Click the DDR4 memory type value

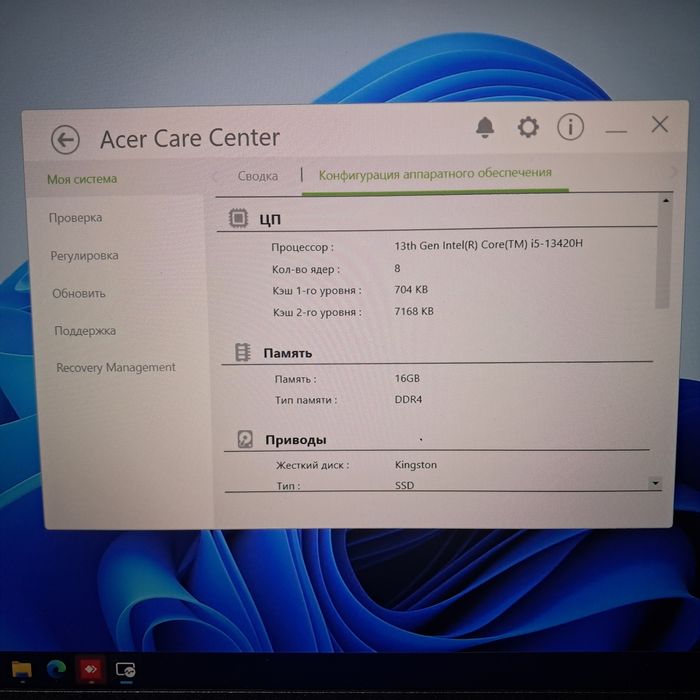coord(408,399)
